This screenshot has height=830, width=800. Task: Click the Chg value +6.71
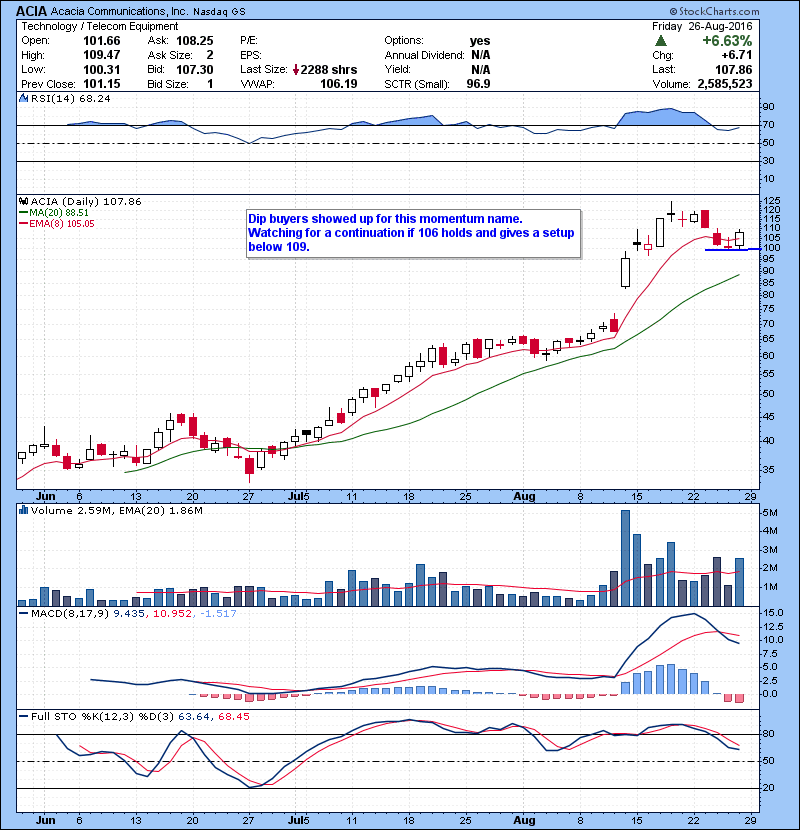click(736, 55)
